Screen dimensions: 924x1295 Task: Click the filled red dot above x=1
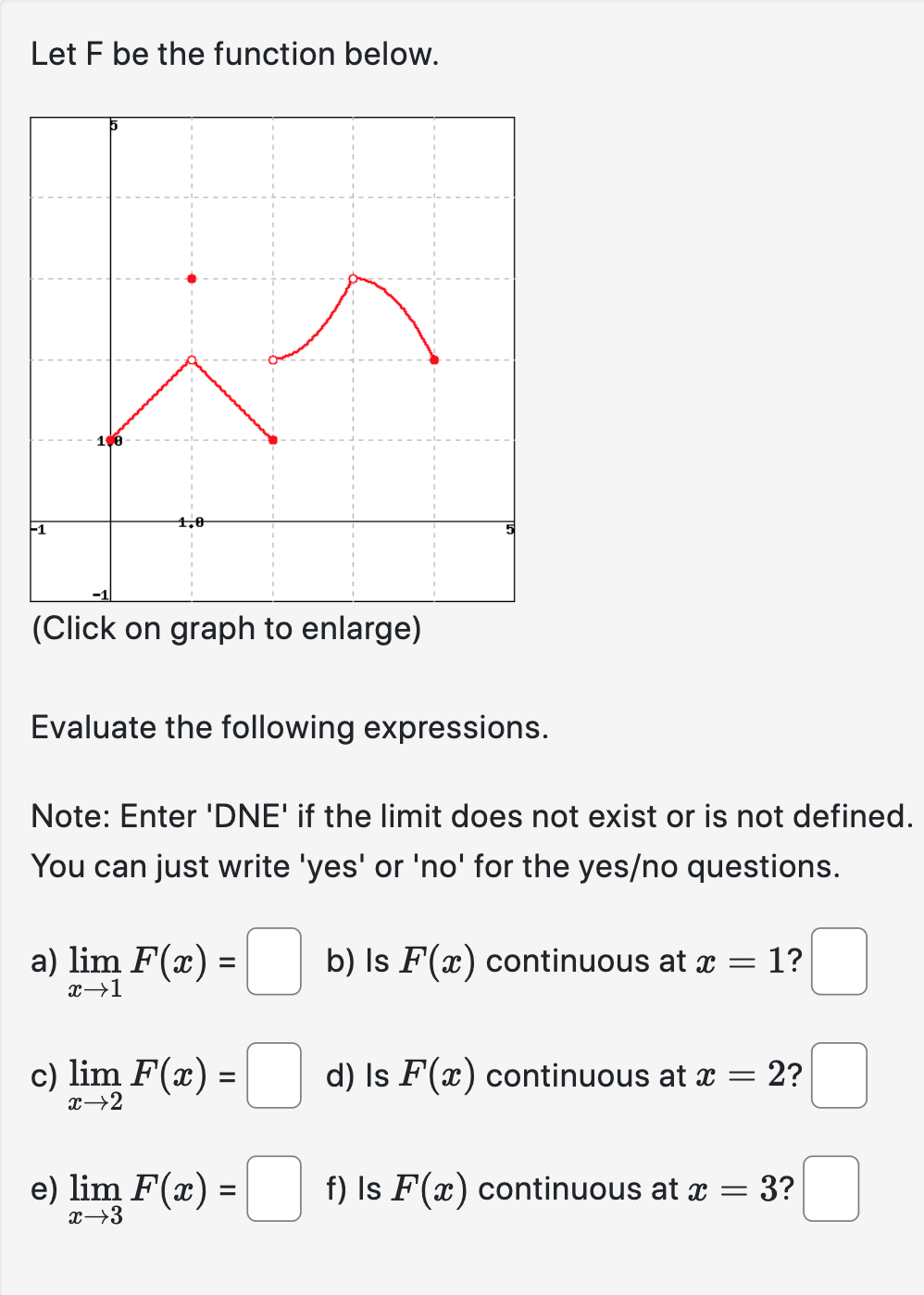coord(191,277)
